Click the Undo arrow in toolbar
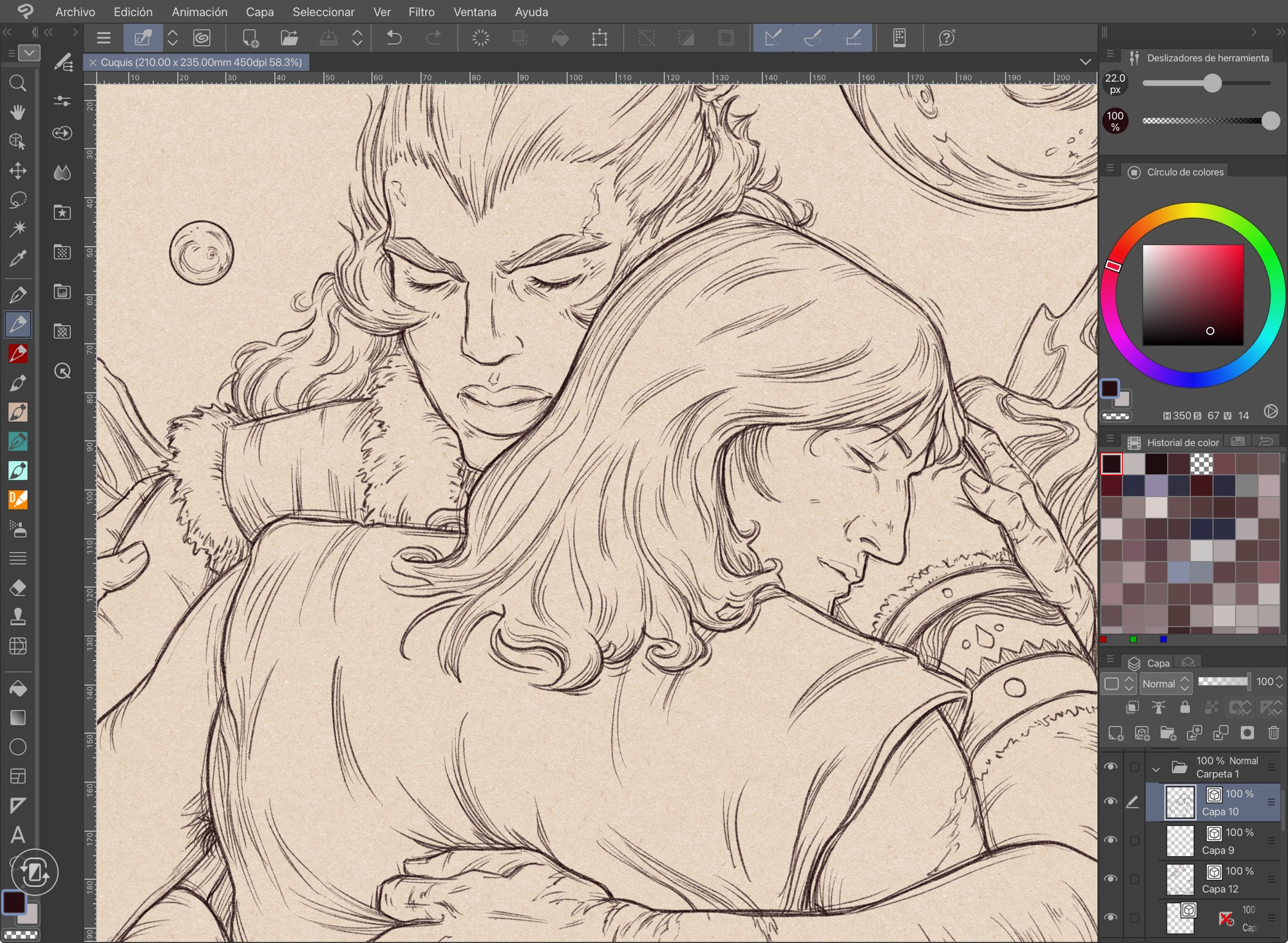The width and height of the screenshot is (1288, 943). [394, 38]
